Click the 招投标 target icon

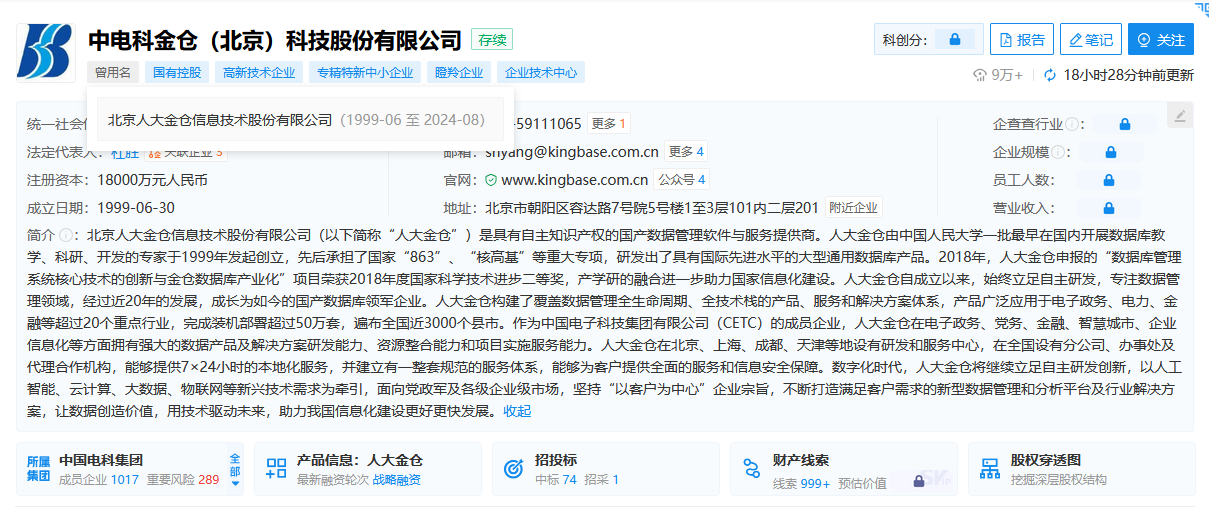coord(513,468)
